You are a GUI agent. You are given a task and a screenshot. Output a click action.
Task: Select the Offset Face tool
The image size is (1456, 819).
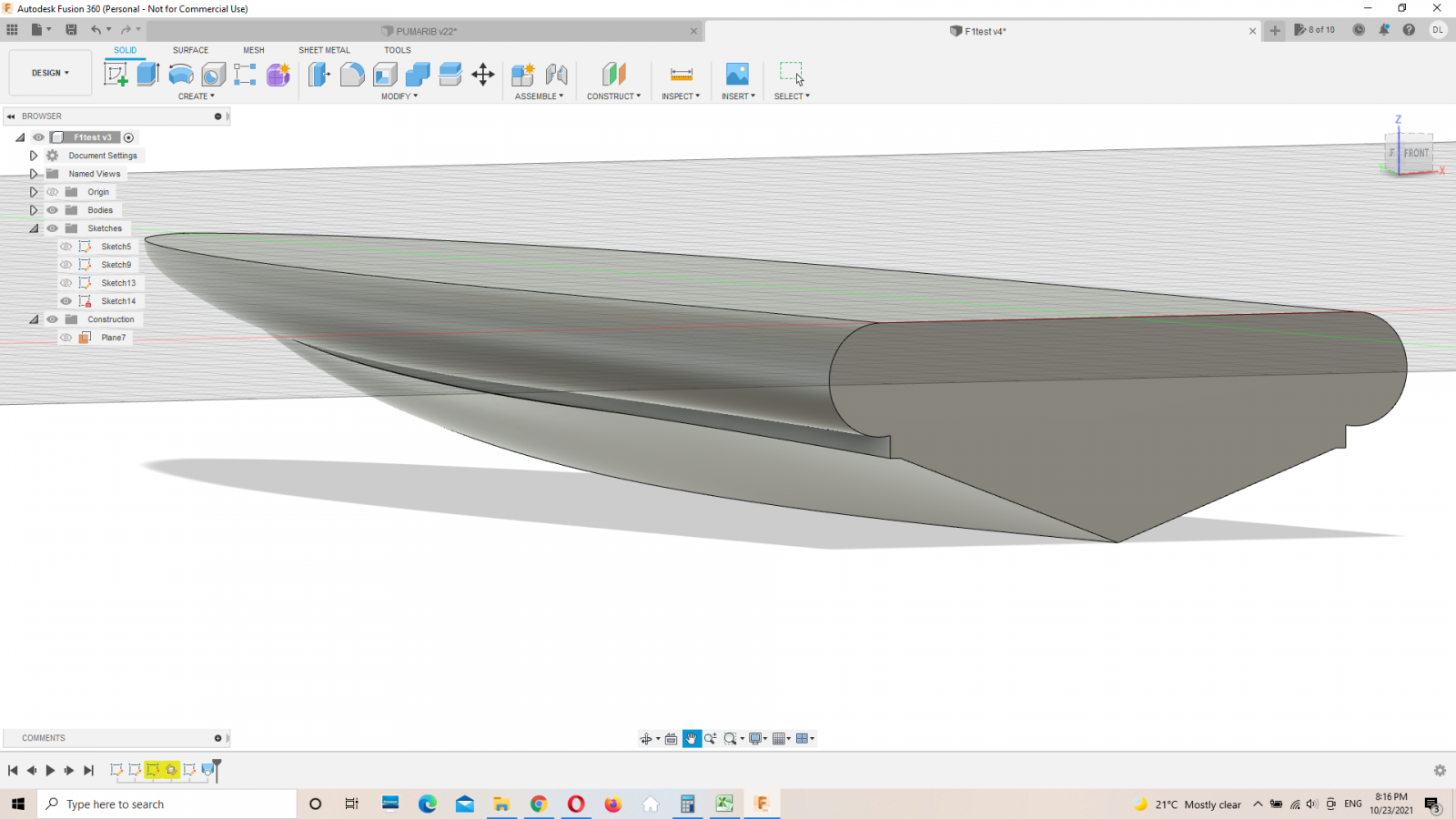tap(450, 74)
